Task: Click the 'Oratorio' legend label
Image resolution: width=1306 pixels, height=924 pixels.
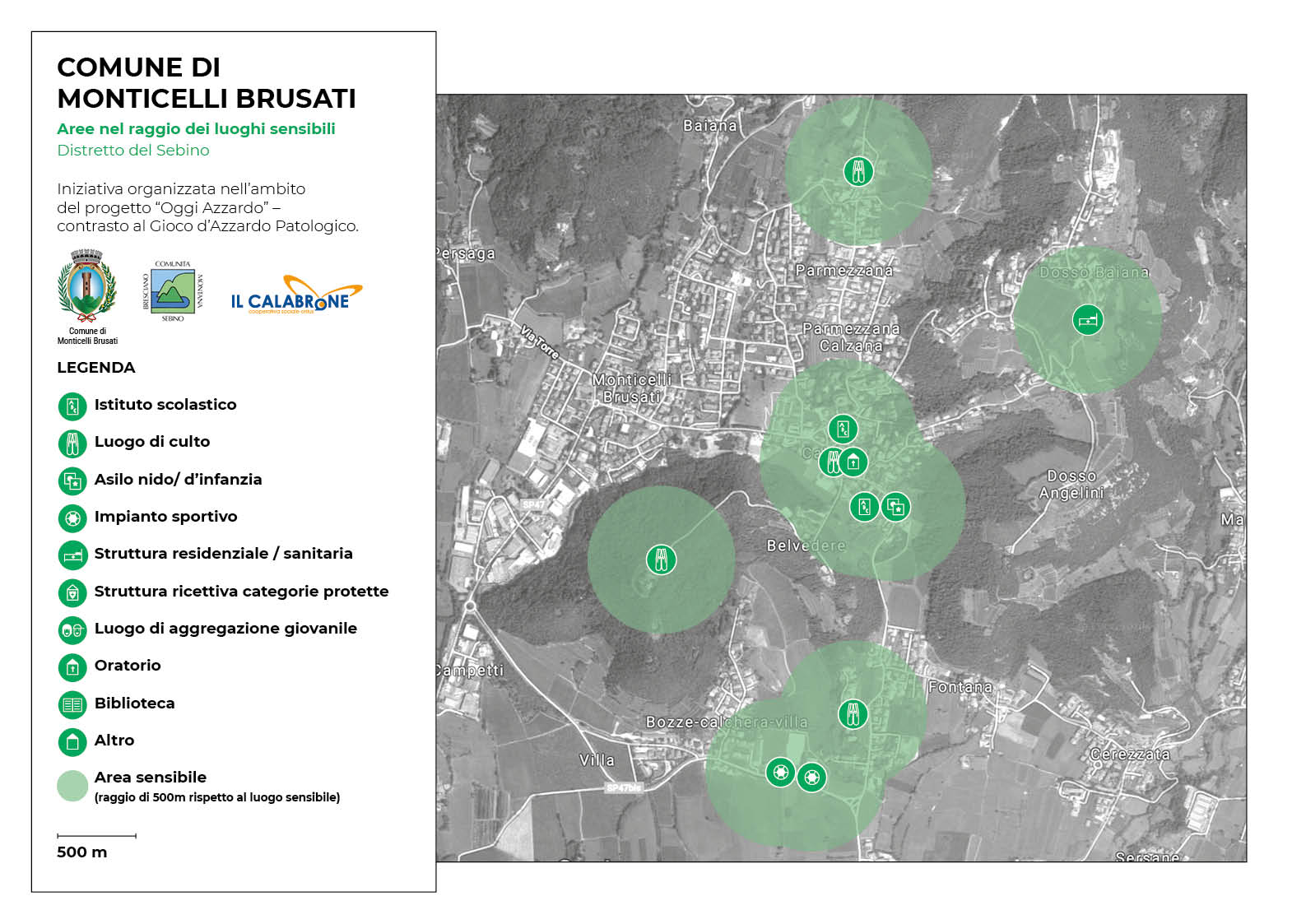Action: 128,666
